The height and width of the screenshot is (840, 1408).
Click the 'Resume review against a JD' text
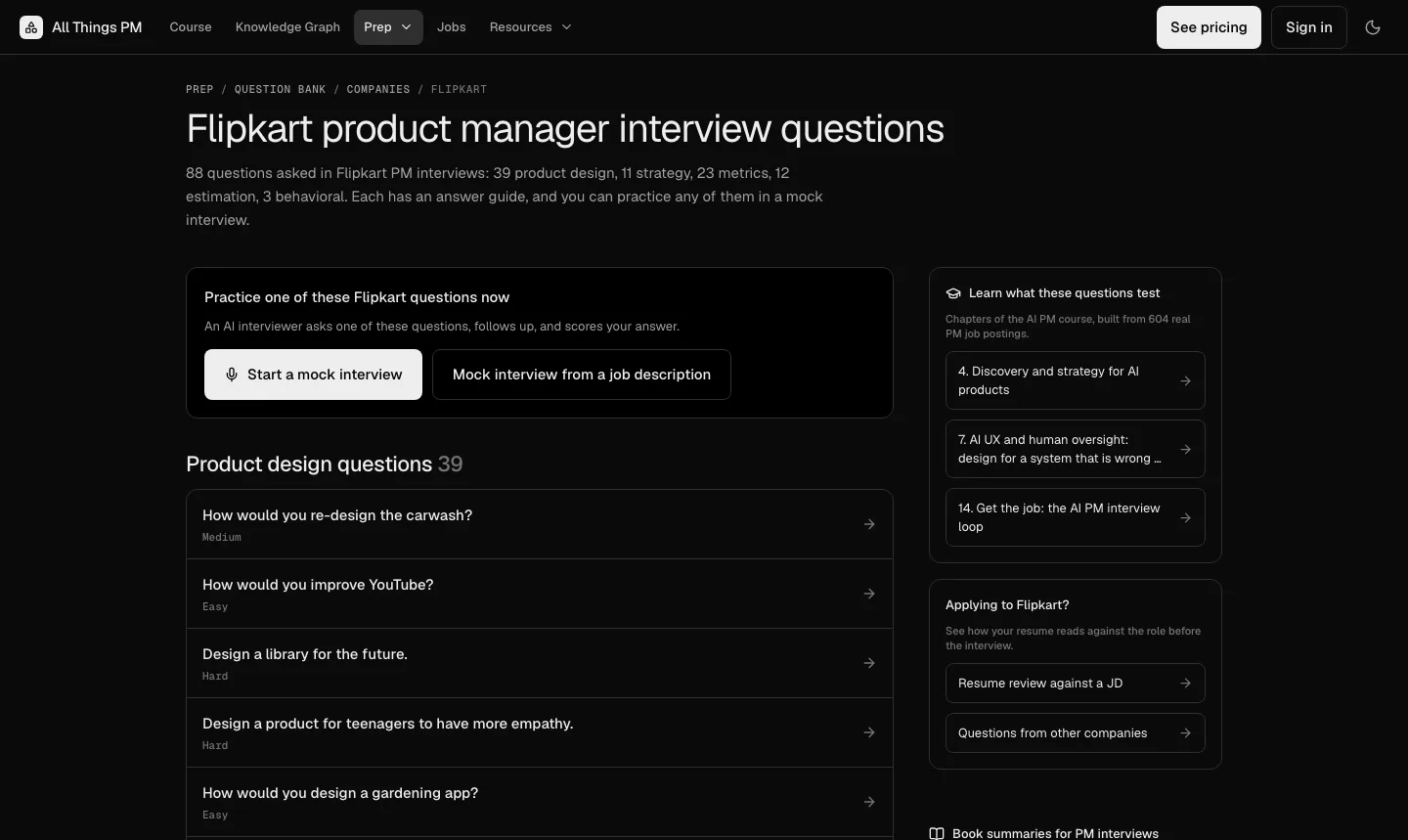click(1040, 684)
